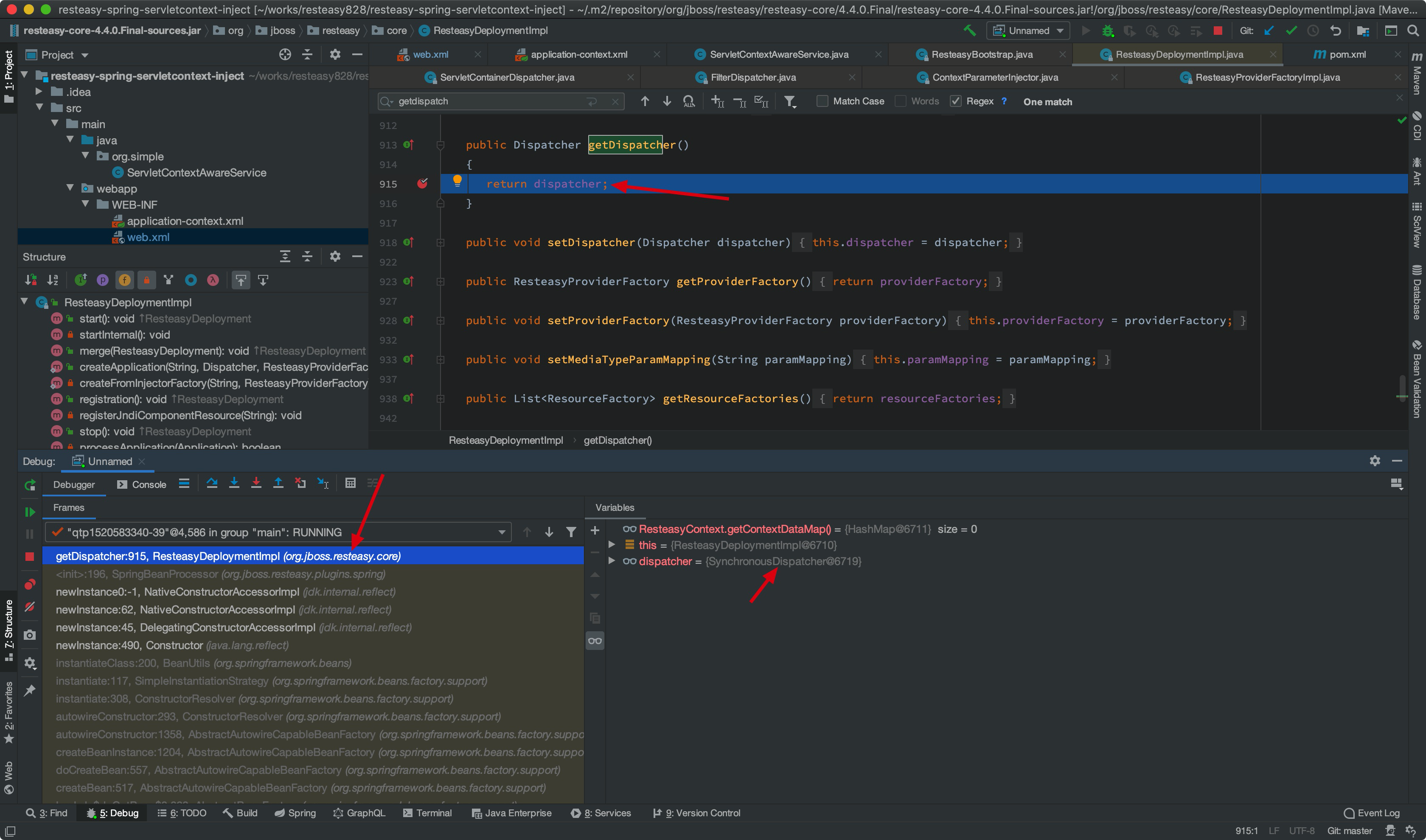Open the Terminal tool window
The width and height of the screenshot is (1426, 840).
[x=427, y=813]
